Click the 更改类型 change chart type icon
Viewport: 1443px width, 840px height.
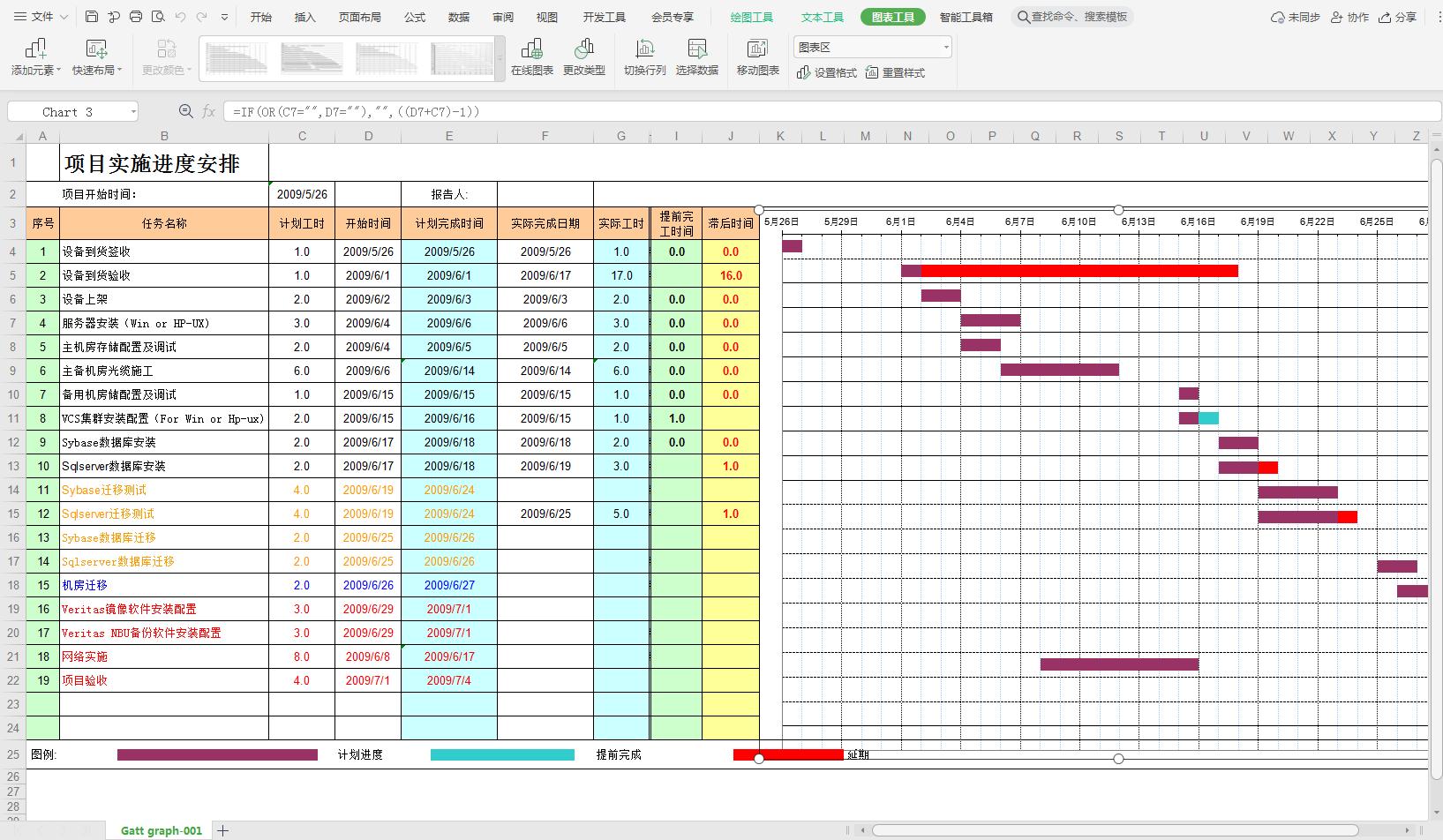[583, 56]
